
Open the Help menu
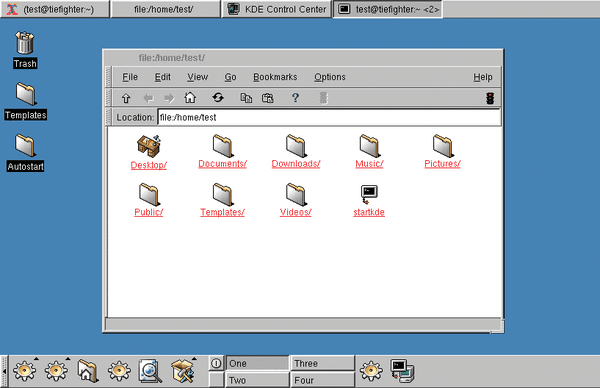[x=483, y=77]
